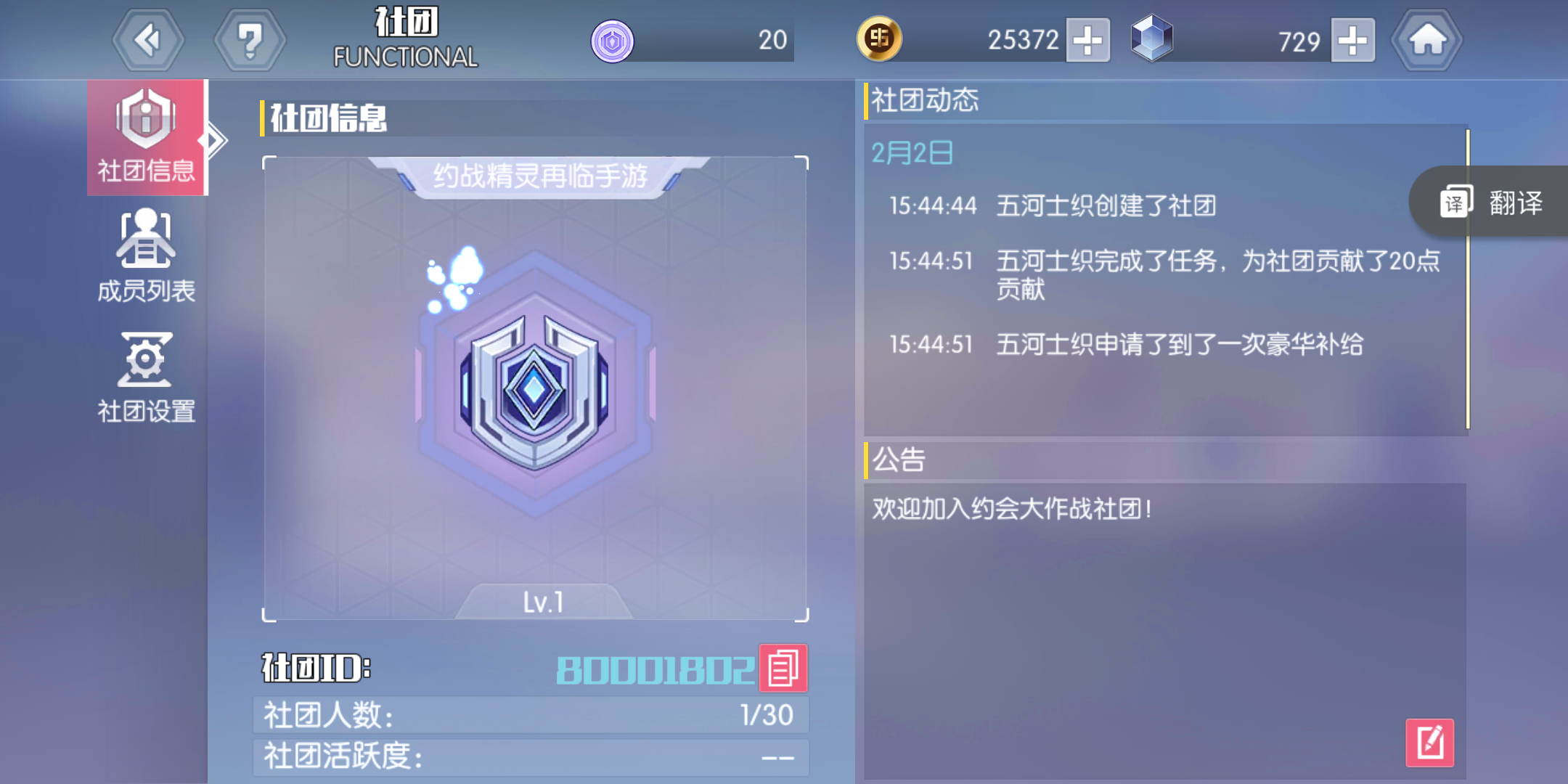The image size is (1568, 784).
Task: Go to the home screen icon
Action: click(1427, 40)
